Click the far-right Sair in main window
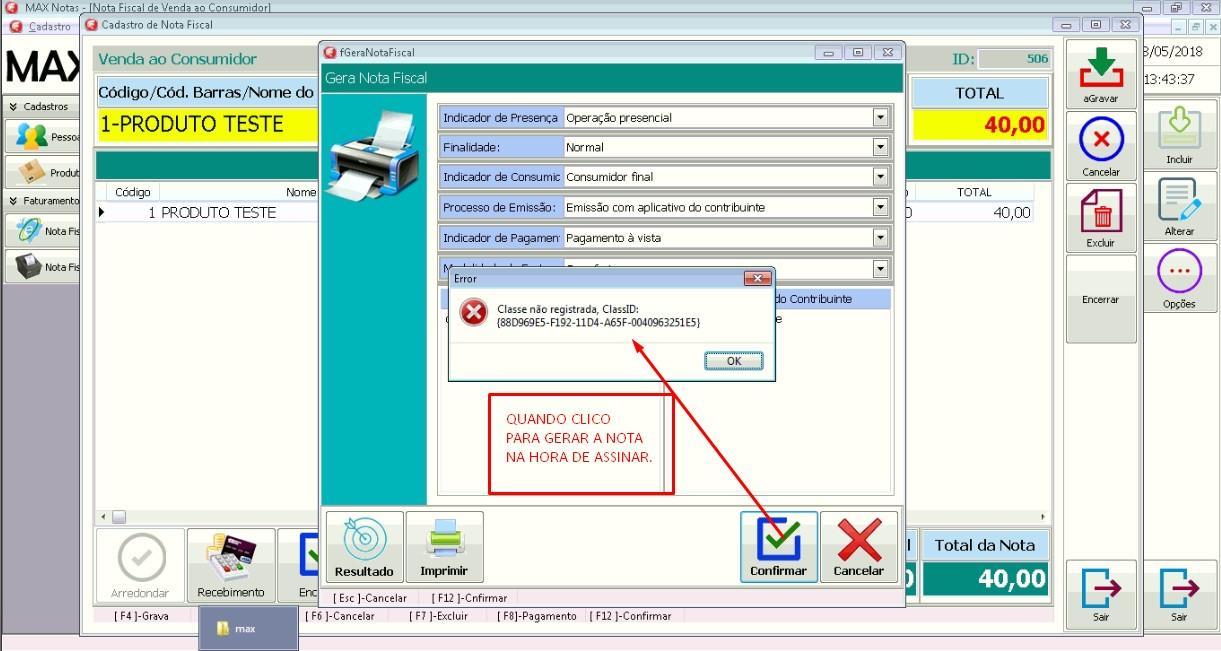The height and width of the screenshot is (651, 1221). 1179,594
